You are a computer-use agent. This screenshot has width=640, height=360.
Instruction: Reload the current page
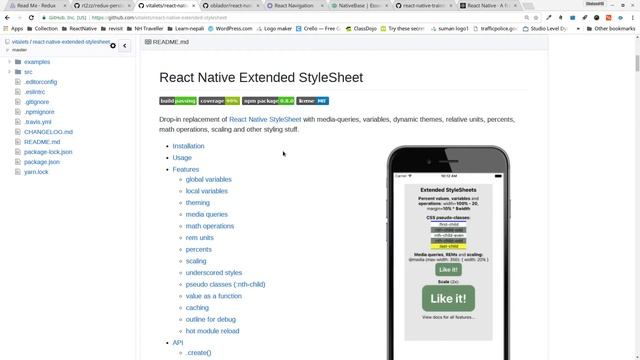pos(31,18)
